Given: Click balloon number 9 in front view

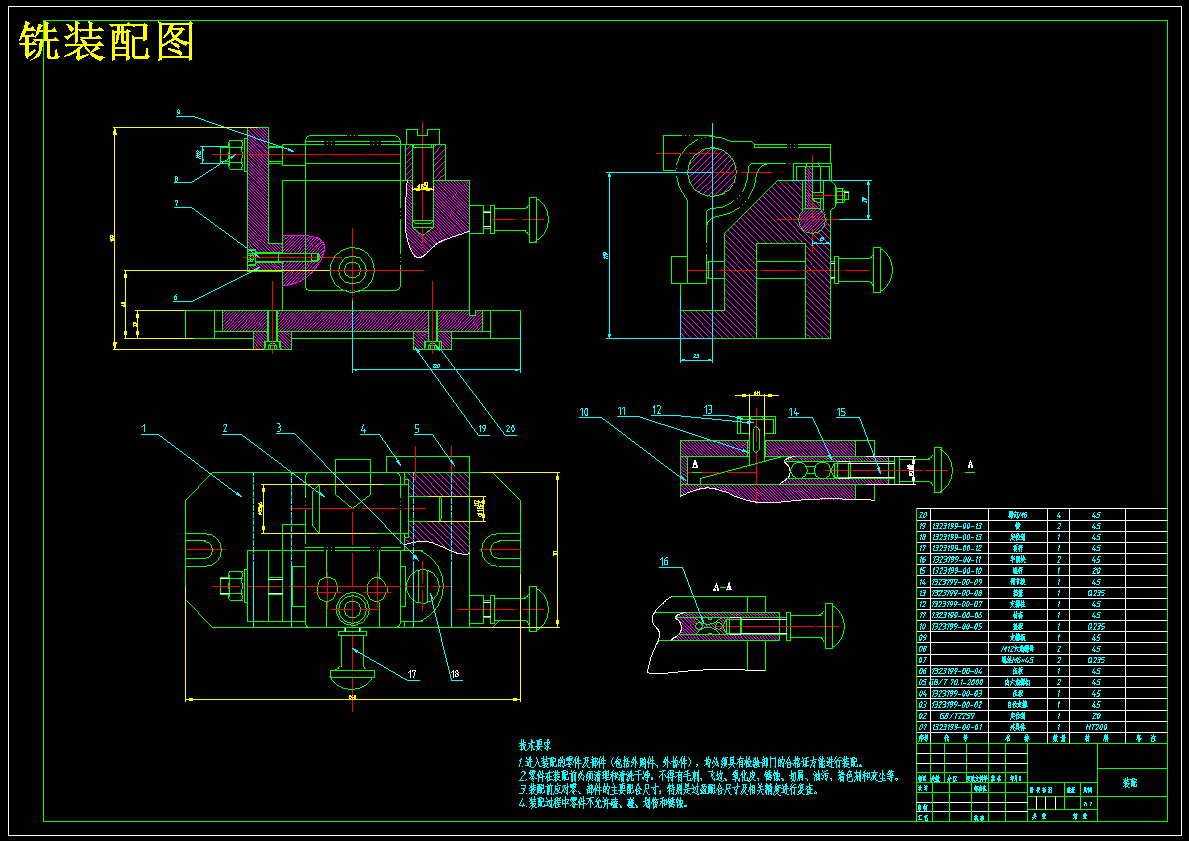Looking at the screenshot, I should (x=178, y=112).
